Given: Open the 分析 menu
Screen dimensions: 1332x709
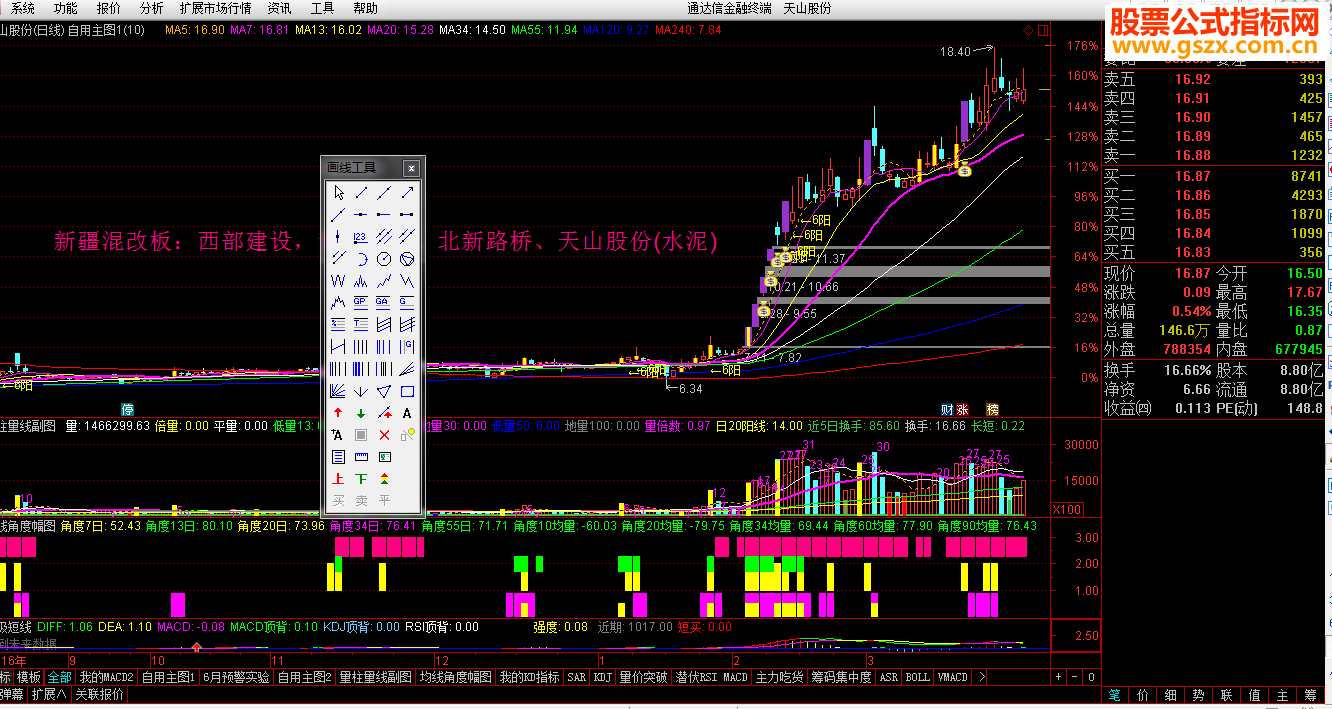Looking at the screenshot, I should click(x=151, y=8).
